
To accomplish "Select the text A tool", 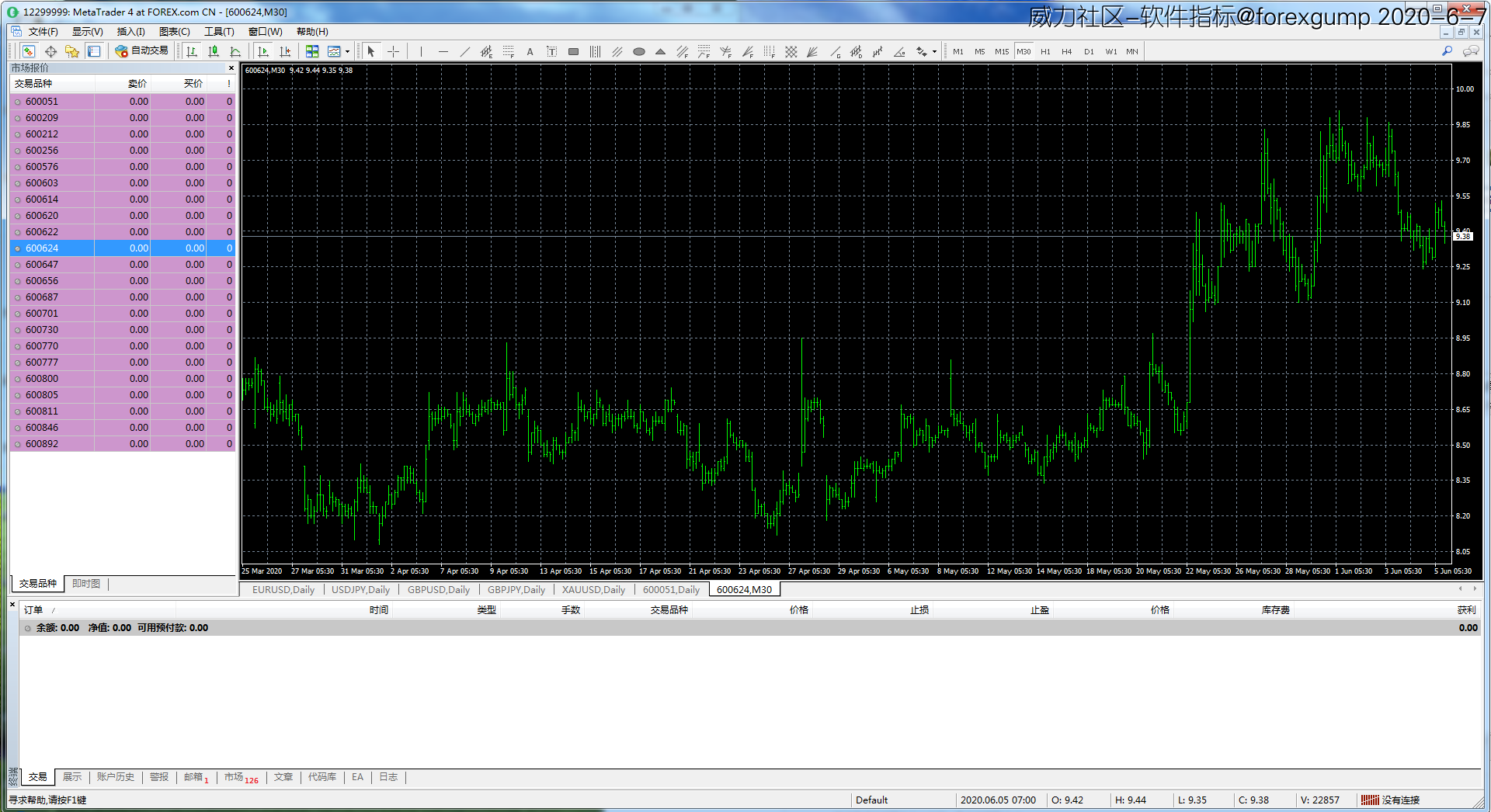I will (530, 51).
